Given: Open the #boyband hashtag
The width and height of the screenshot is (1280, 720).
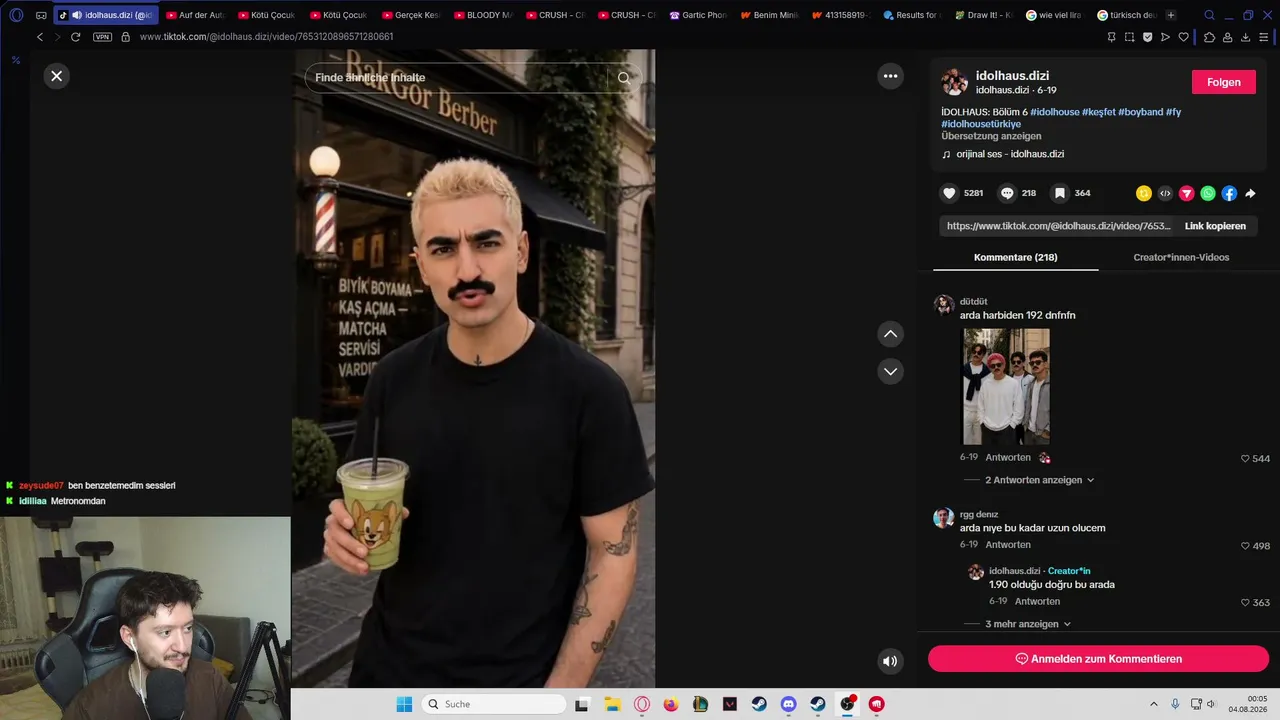Looking at the screenshot, I should coord(1141,112).
